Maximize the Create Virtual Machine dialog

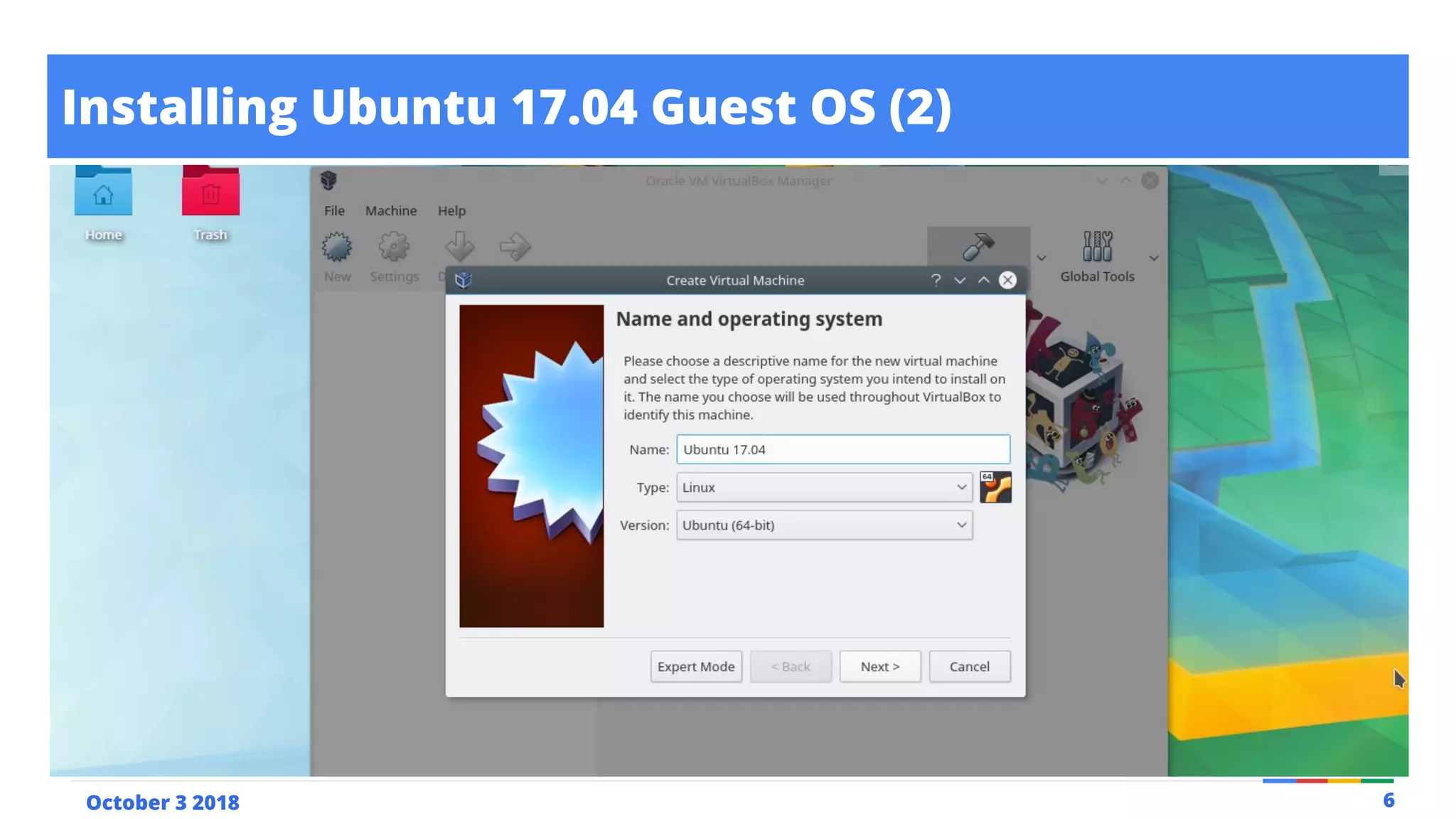tap(984, 280)
